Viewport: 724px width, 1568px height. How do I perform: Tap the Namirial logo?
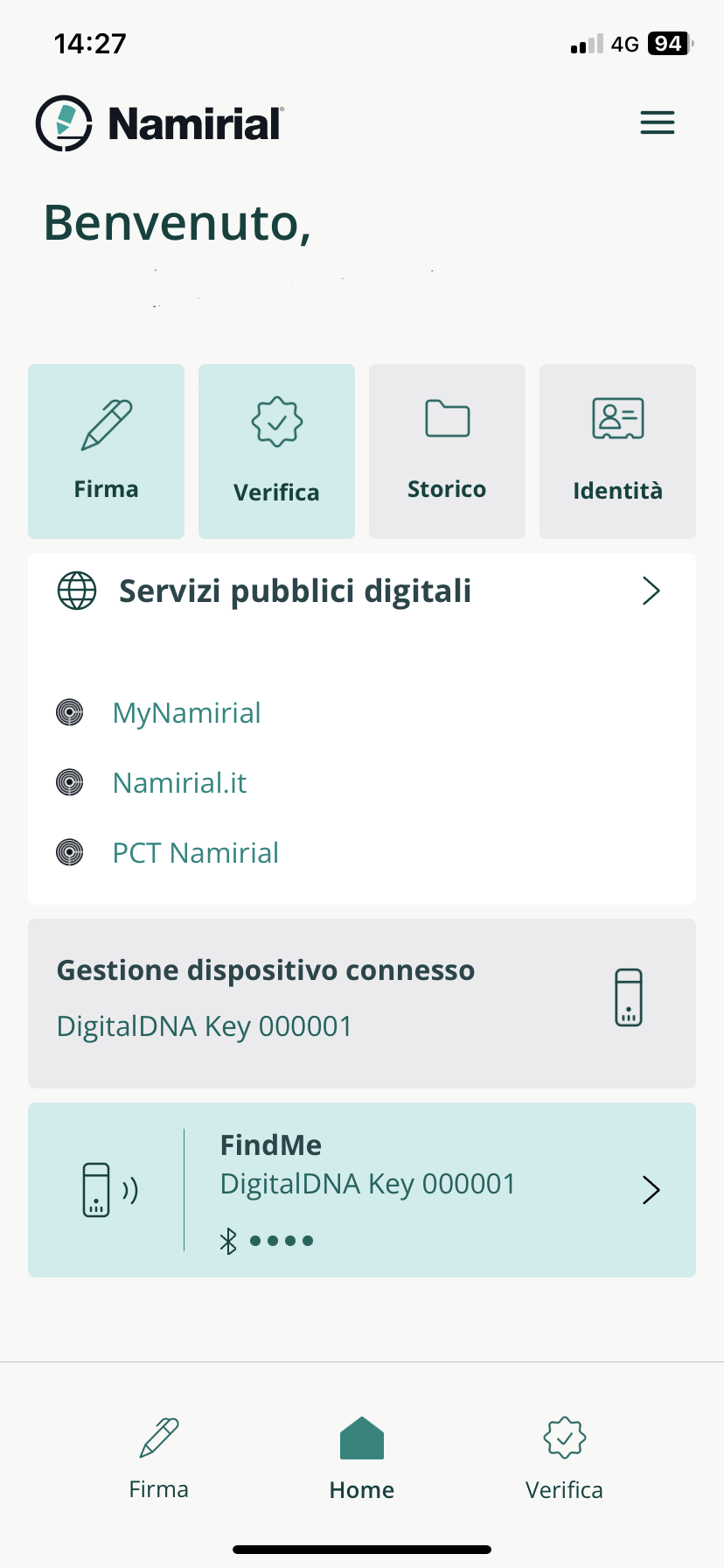[160, 123]
